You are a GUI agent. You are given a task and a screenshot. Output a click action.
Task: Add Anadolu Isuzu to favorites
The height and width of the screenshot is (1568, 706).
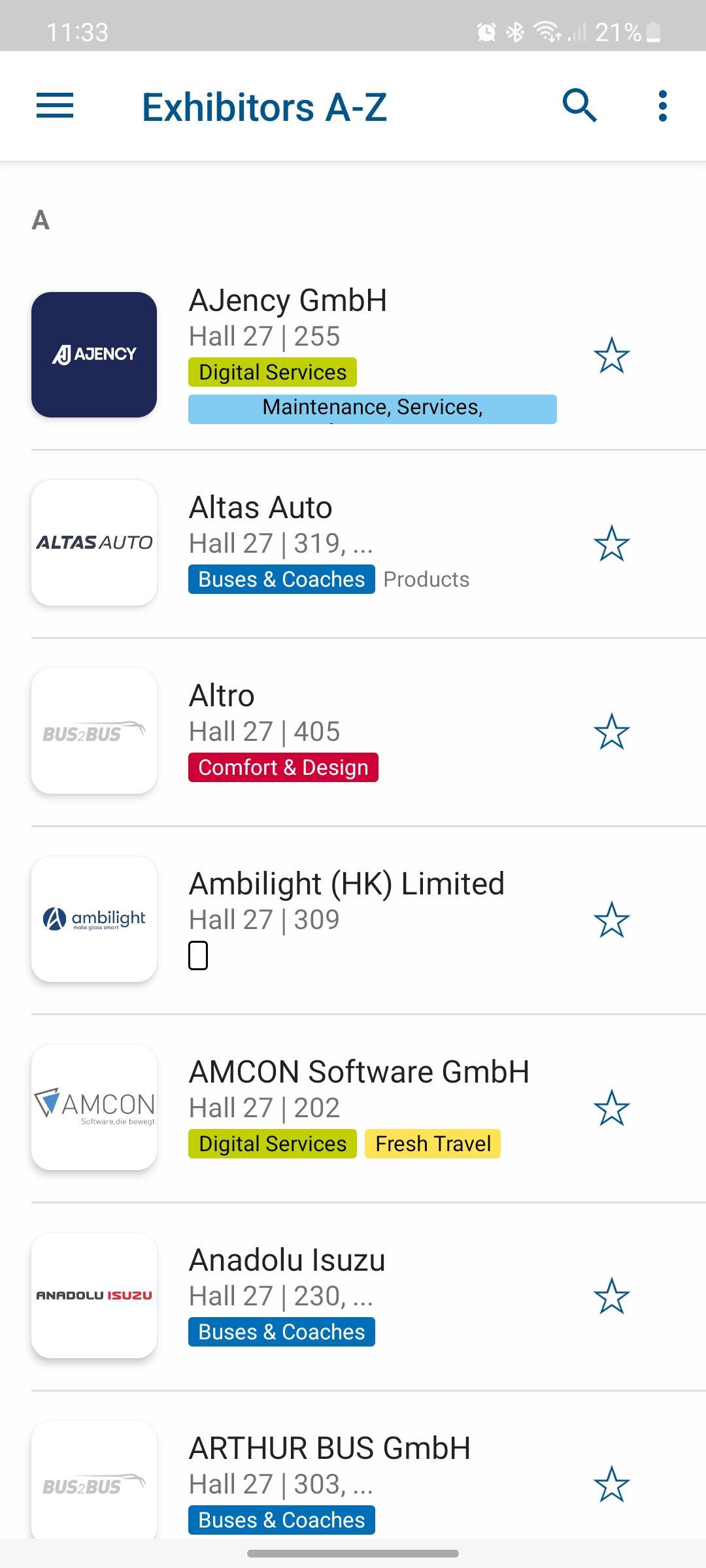[611, 1296]
